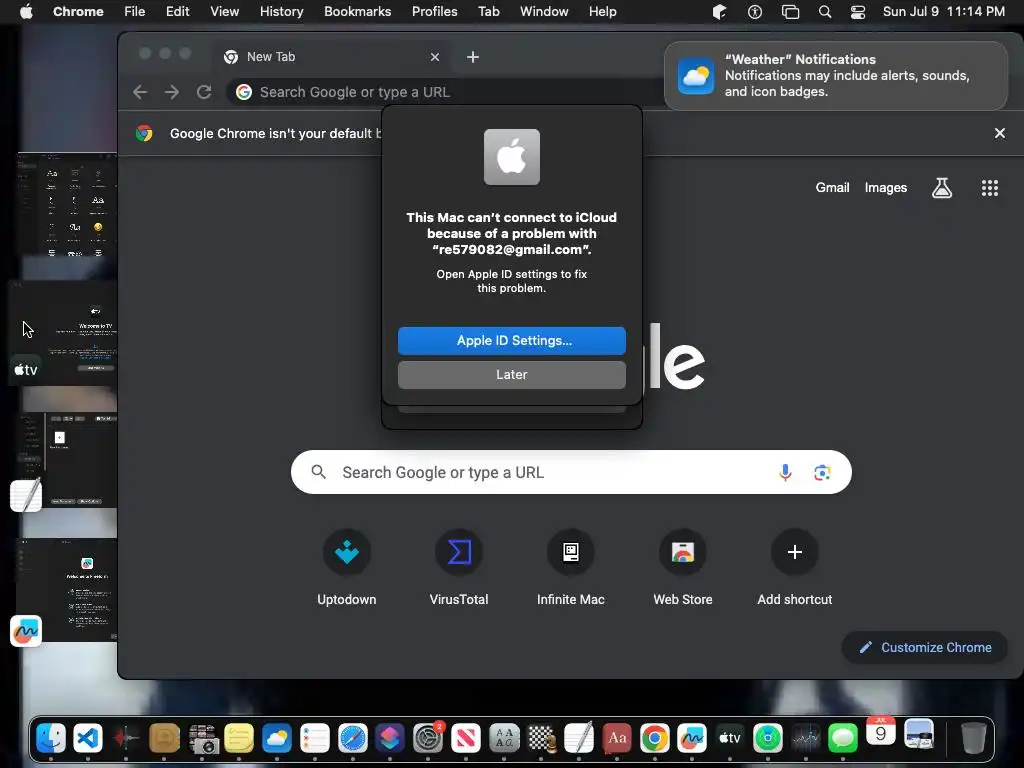The height and width of the screenshot is (768, 1024).
Task: Open TextEdit in the Dock
Action: click(579, 739)
